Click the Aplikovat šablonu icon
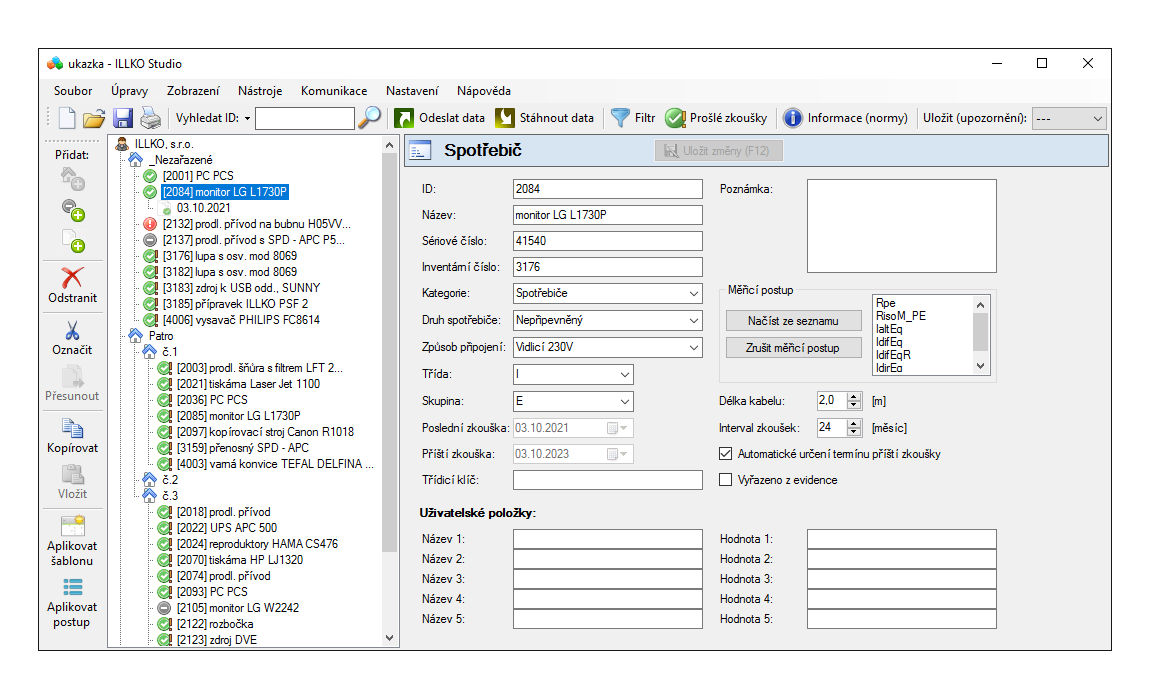 point(72,525)
